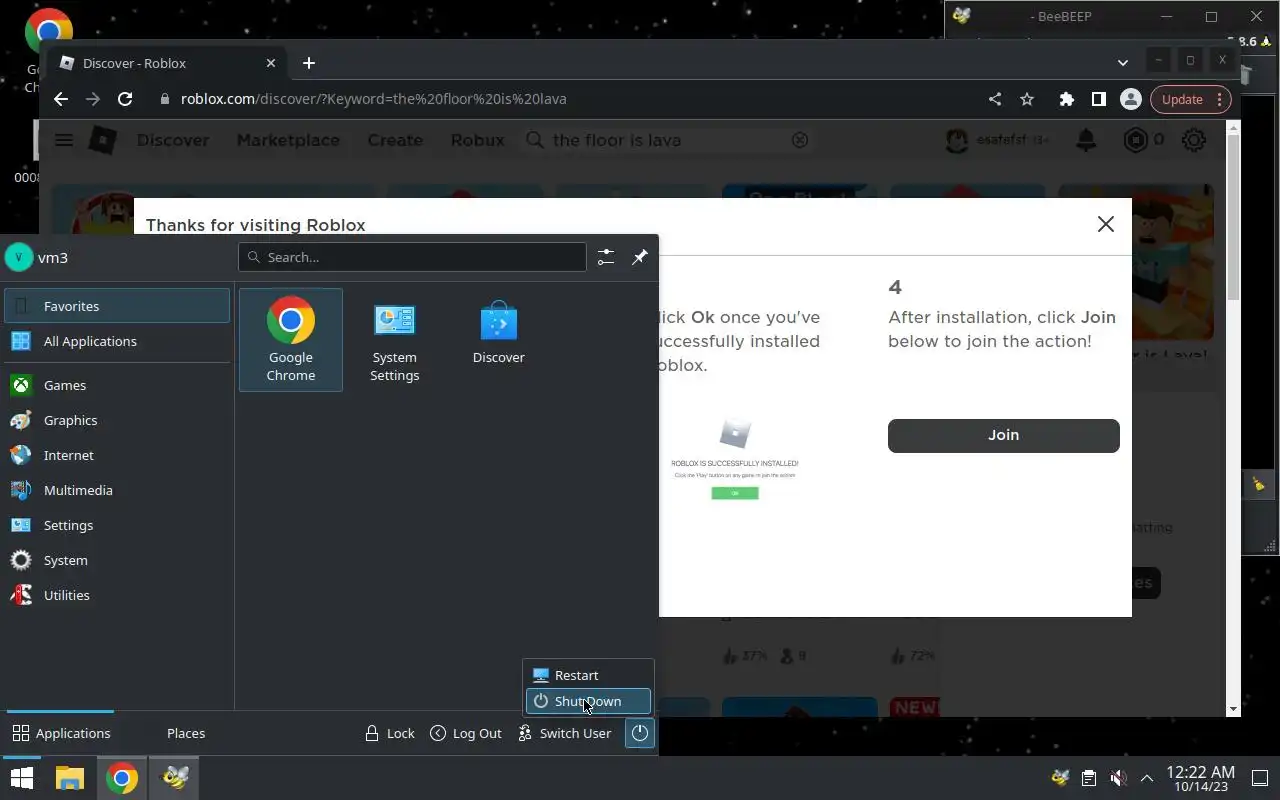The height and width of the screenshot is (800, 1280).
Task: Open Roblox Robux balance icon
Action: pyautogui.click(x=1136, y=140)
